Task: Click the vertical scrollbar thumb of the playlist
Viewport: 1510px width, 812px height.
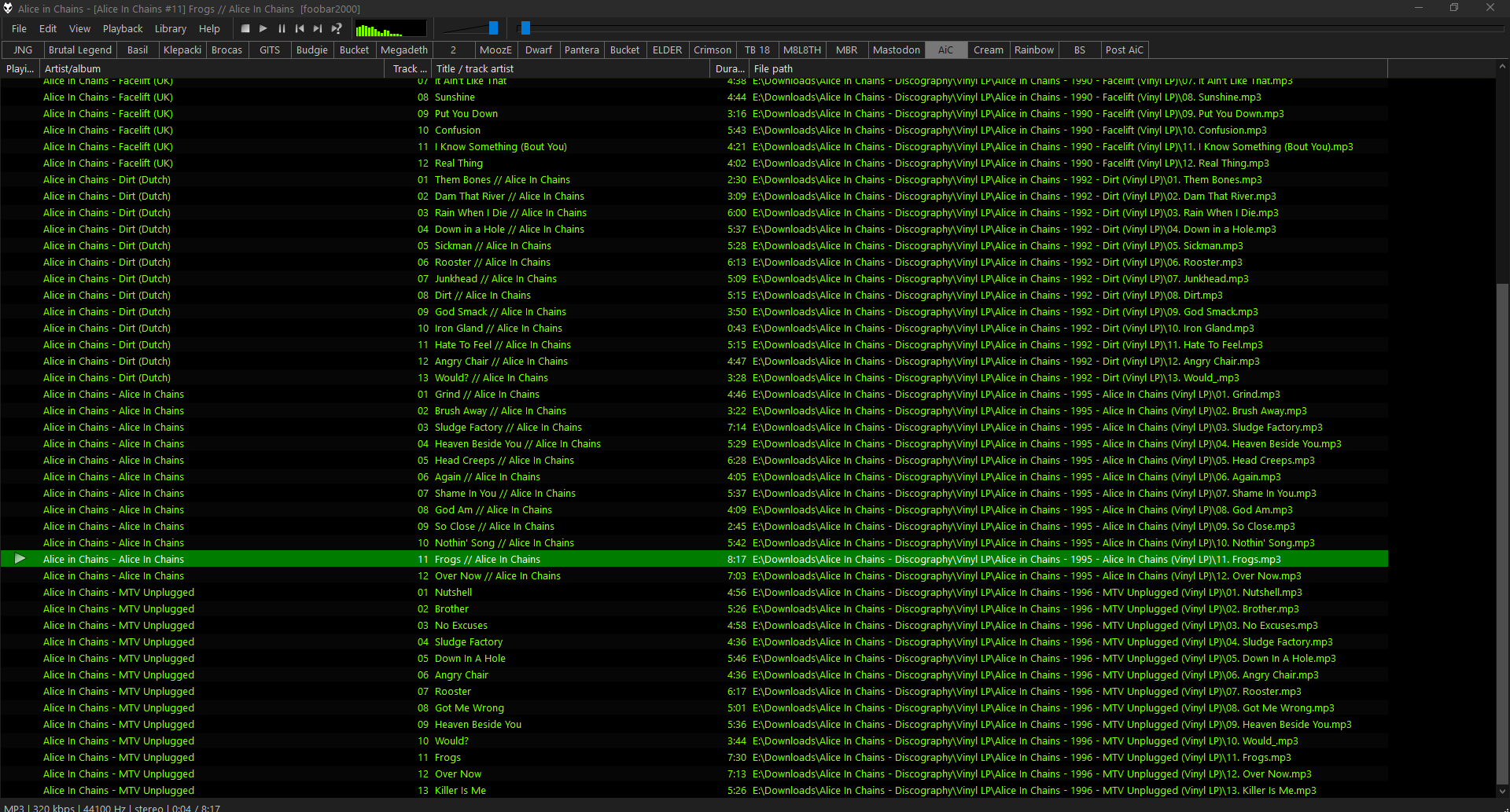Action: pos(1502,533)
